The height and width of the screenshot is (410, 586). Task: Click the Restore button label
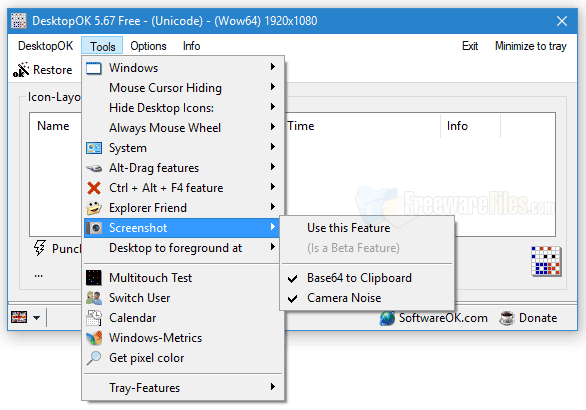pyautogui.click(x=53, y=70)
